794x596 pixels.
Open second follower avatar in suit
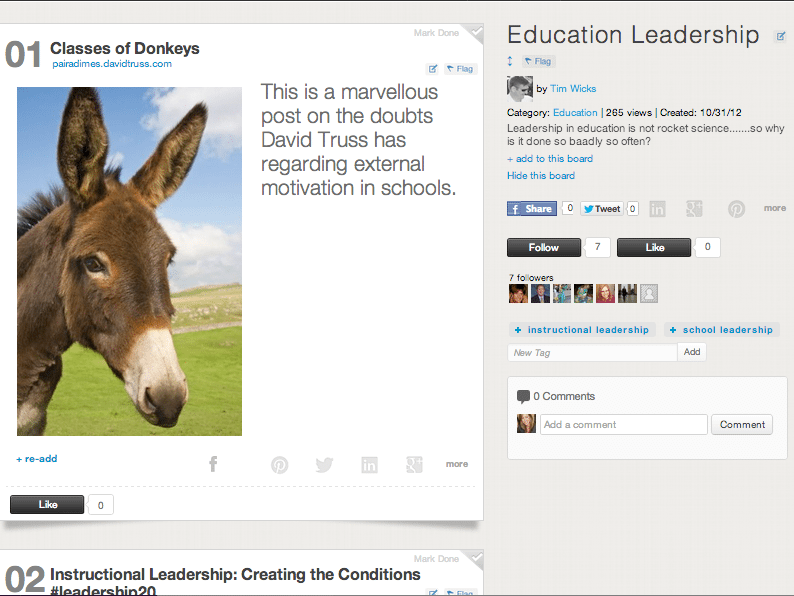click(540, 293)
